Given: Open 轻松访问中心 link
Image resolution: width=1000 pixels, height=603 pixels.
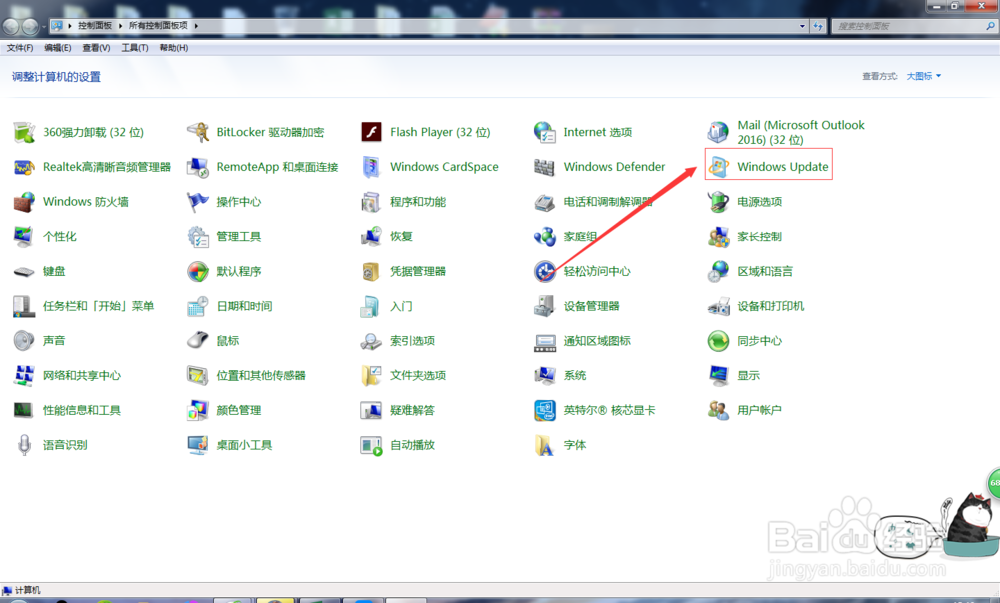Looking at the screenshot, I should [x=597, y=272].
